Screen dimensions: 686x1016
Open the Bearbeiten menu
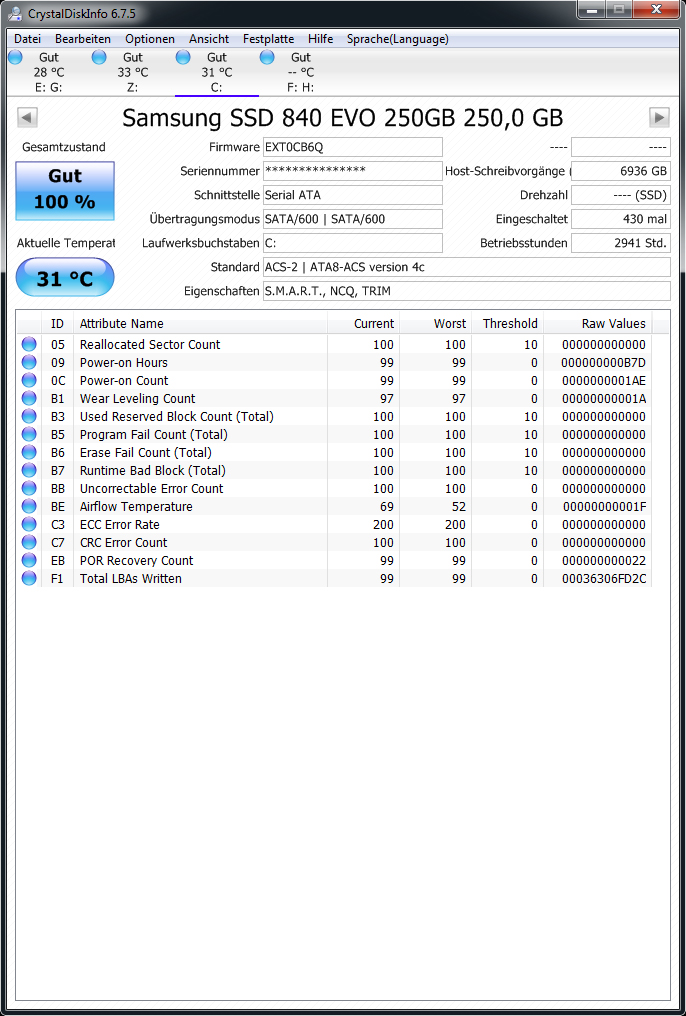point(83,39)
